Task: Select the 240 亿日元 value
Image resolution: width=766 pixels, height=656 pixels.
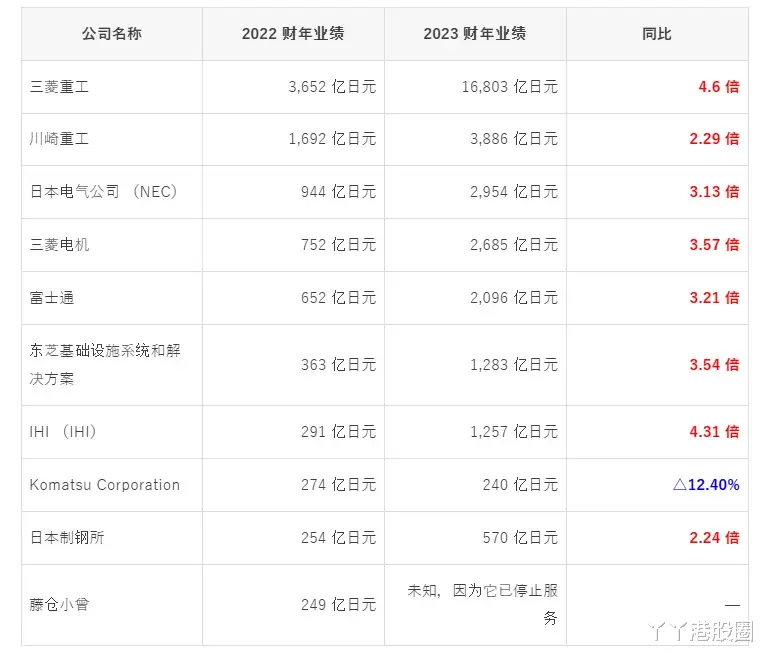Action: (x=520, y=485)
